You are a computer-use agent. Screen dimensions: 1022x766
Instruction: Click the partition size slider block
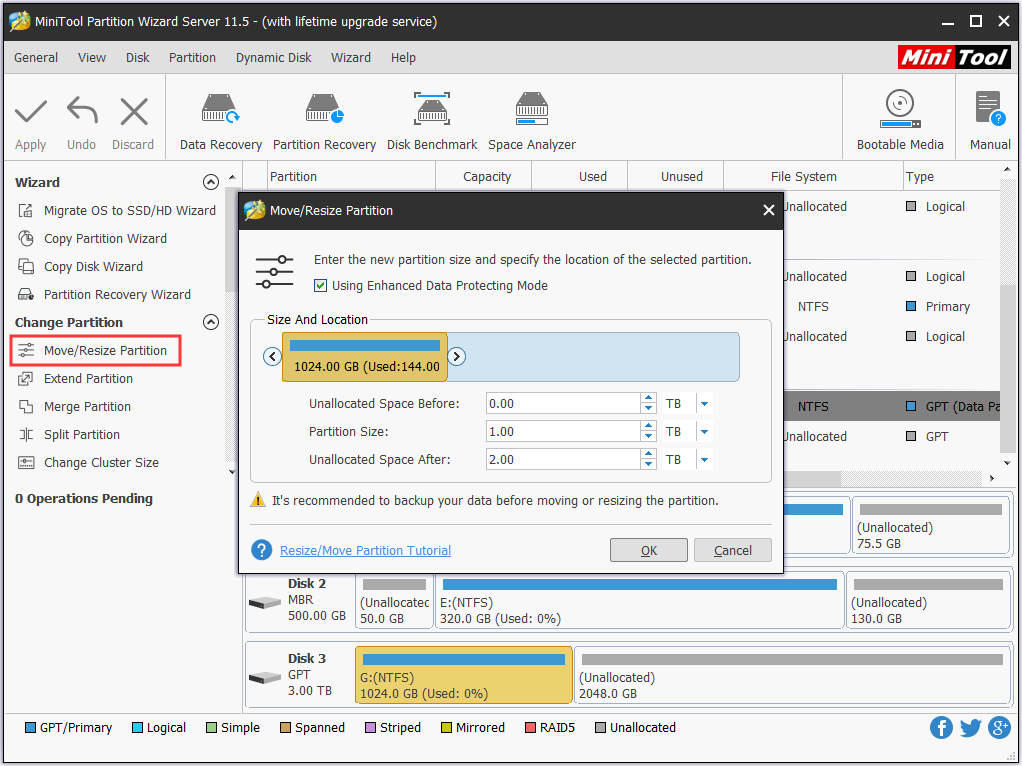coord(365,357)
